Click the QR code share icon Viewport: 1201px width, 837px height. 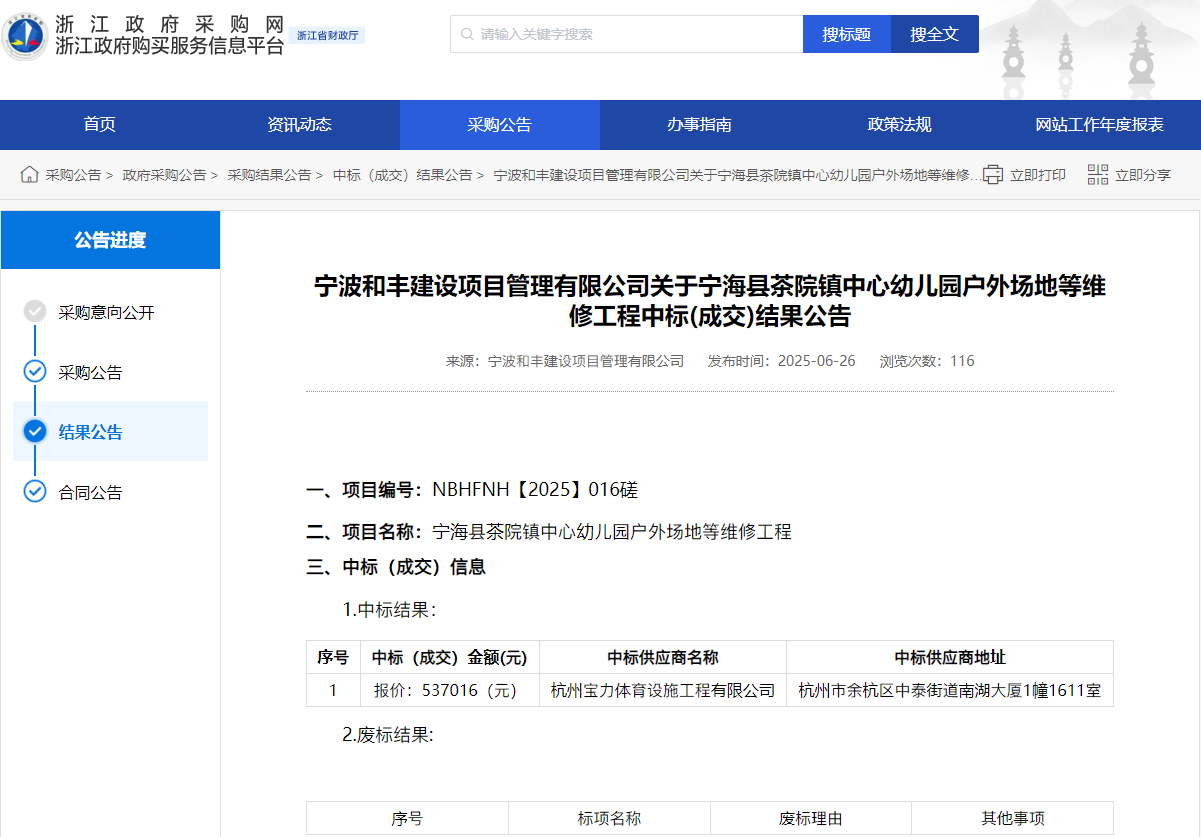1098,175
